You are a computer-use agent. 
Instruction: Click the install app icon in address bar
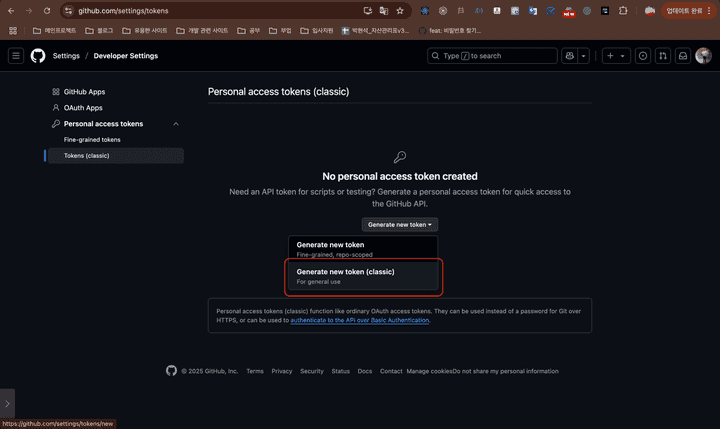pyautogui.click(x=367, y=11)
